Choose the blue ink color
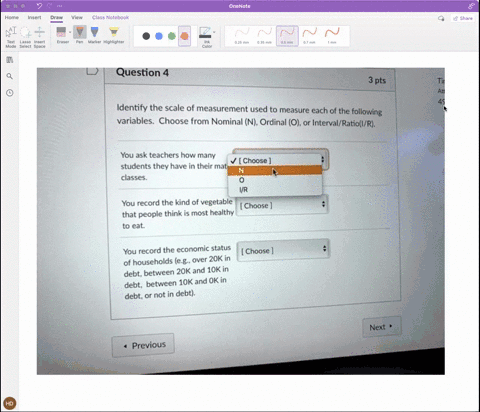The width and height of the screenshot is (480, 412). (x=159, y=36)
